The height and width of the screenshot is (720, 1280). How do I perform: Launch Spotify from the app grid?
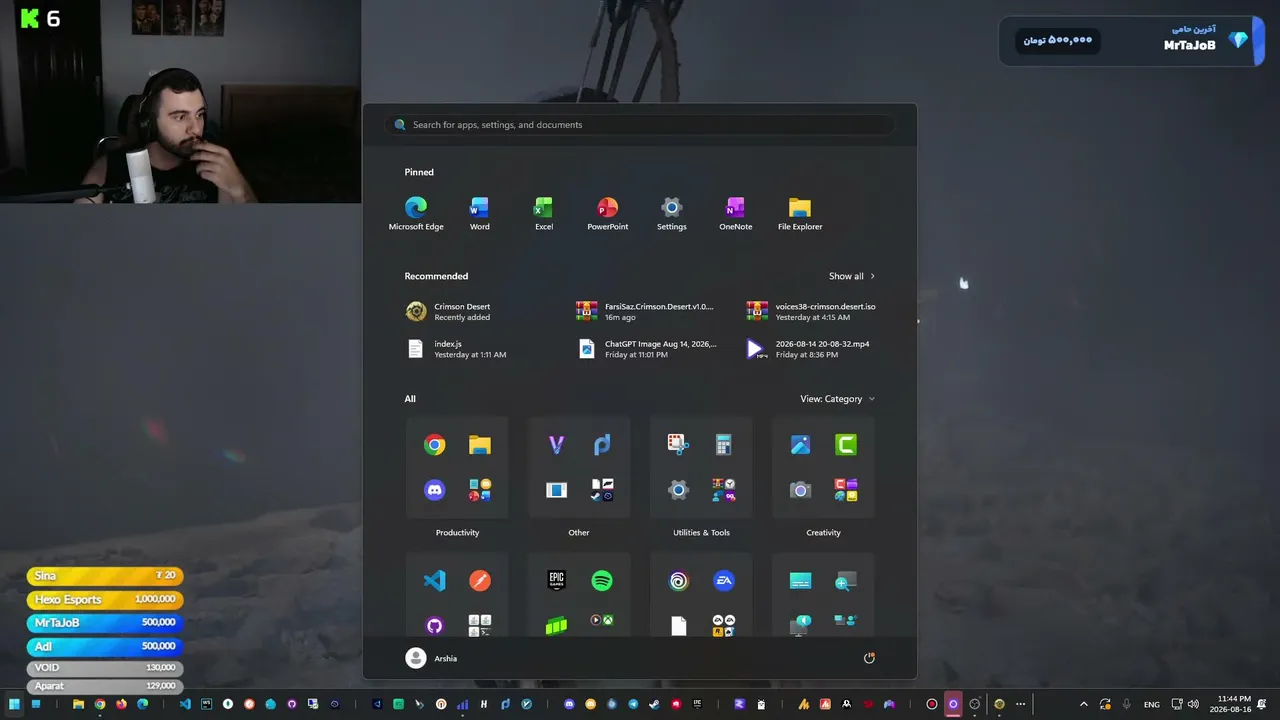[x=602, y=581]
